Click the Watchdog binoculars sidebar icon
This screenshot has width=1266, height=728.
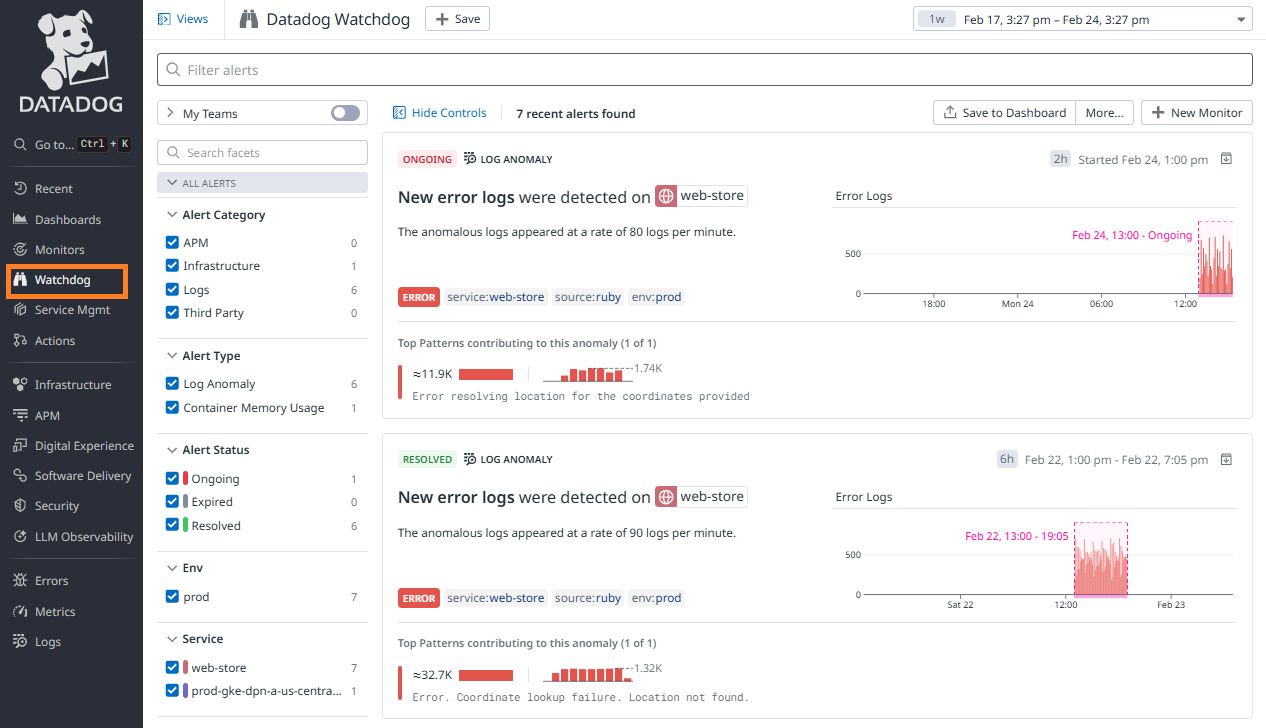click(20, 280)
